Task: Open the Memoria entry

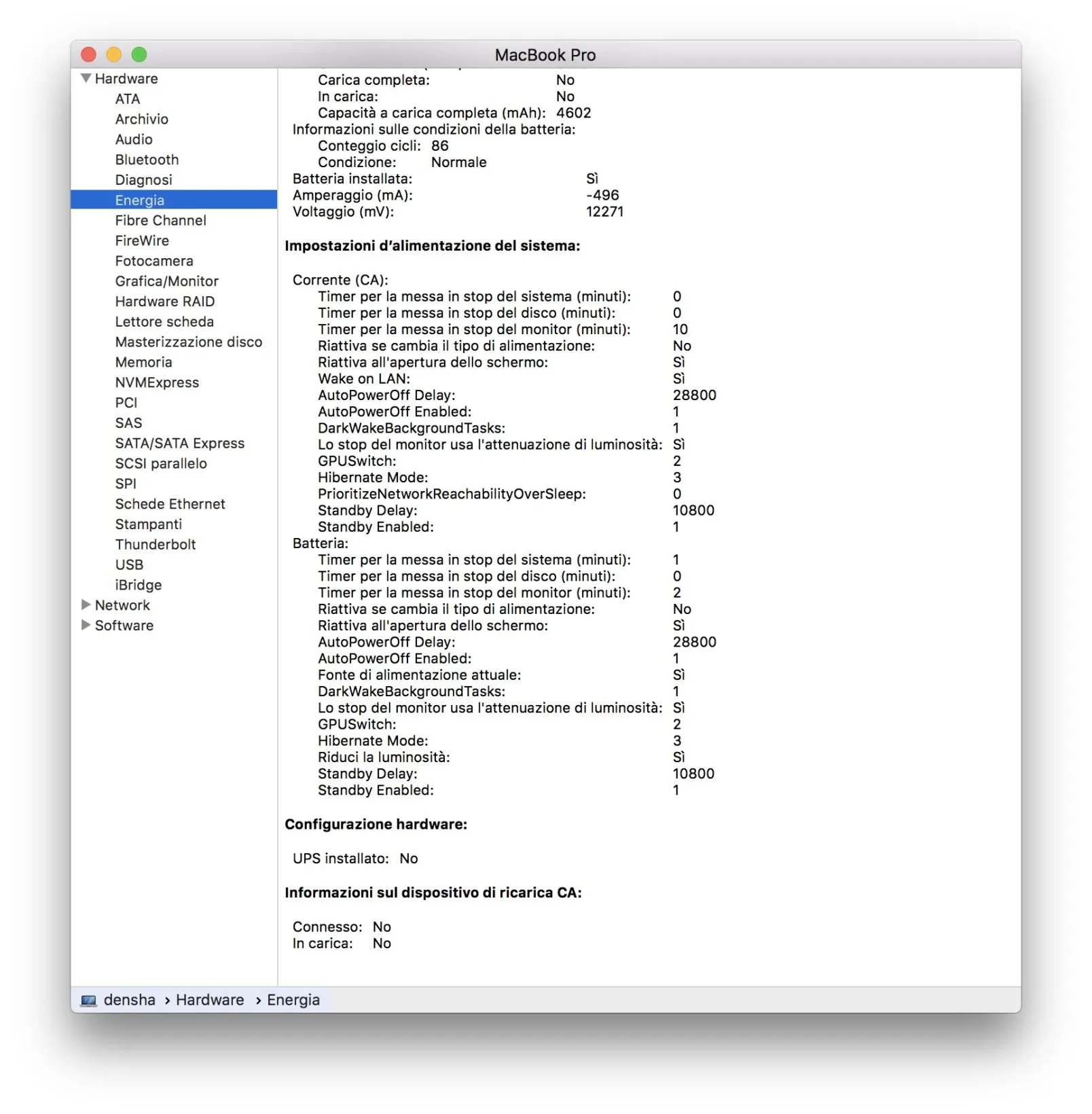Action: click(143, 362)
